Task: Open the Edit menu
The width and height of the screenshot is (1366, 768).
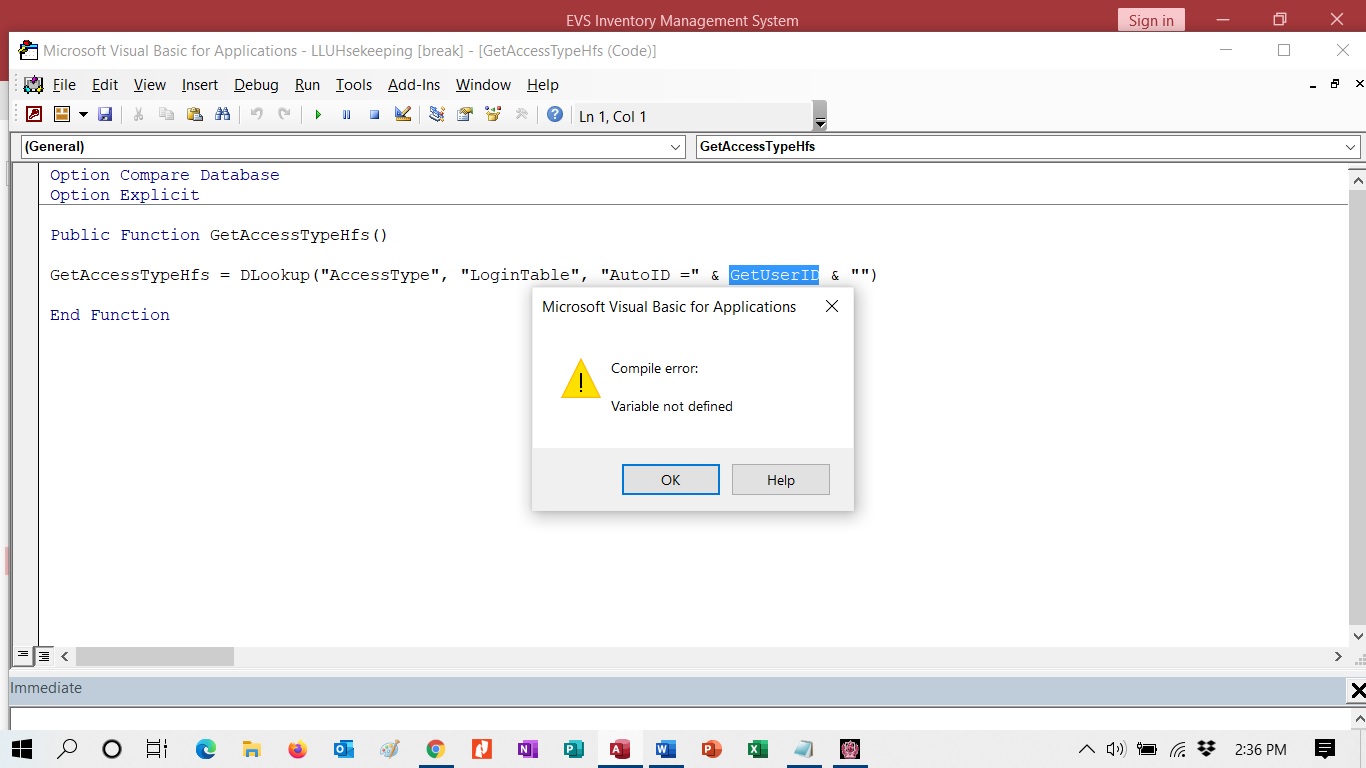Action: coord(105,85)
